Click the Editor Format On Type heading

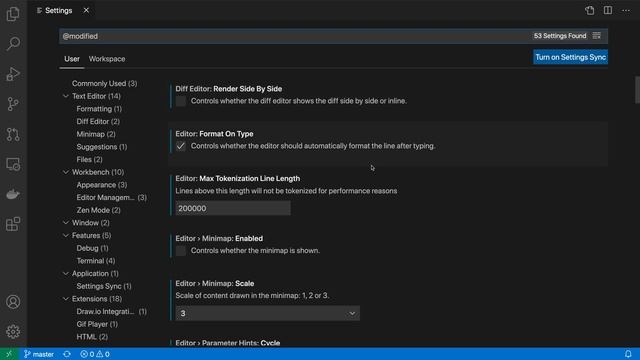tap(214, 134)
